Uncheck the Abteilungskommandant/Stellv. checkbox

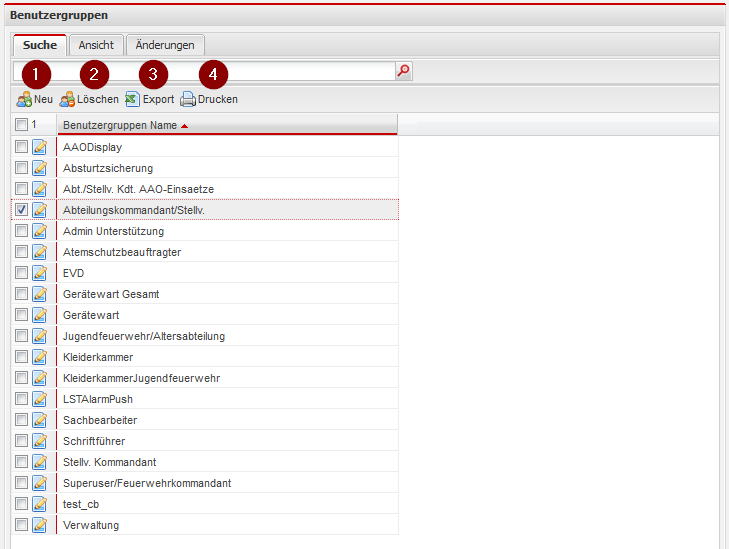tap(22, 210)
